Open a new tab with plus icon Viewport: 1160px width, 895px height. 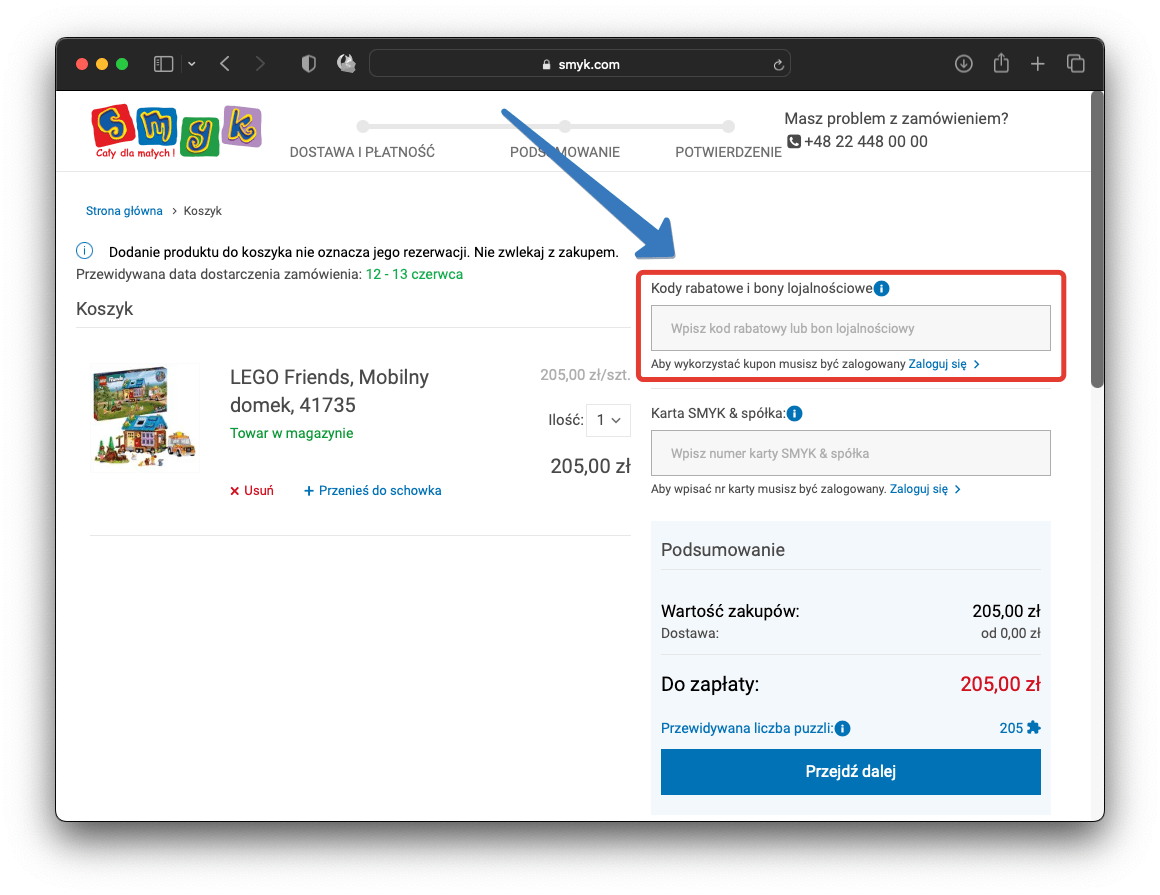pyautogui.click(x=1038, y=64)
